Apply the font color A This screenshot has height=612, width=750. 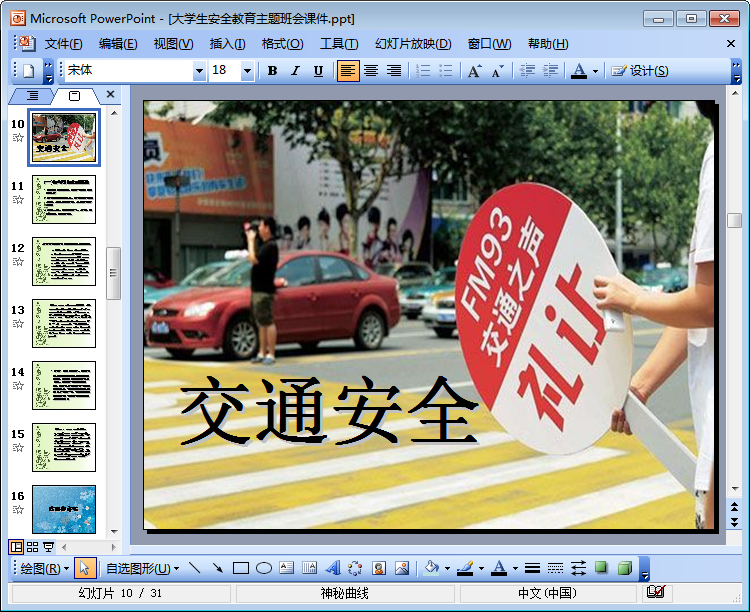coord(579,71)
